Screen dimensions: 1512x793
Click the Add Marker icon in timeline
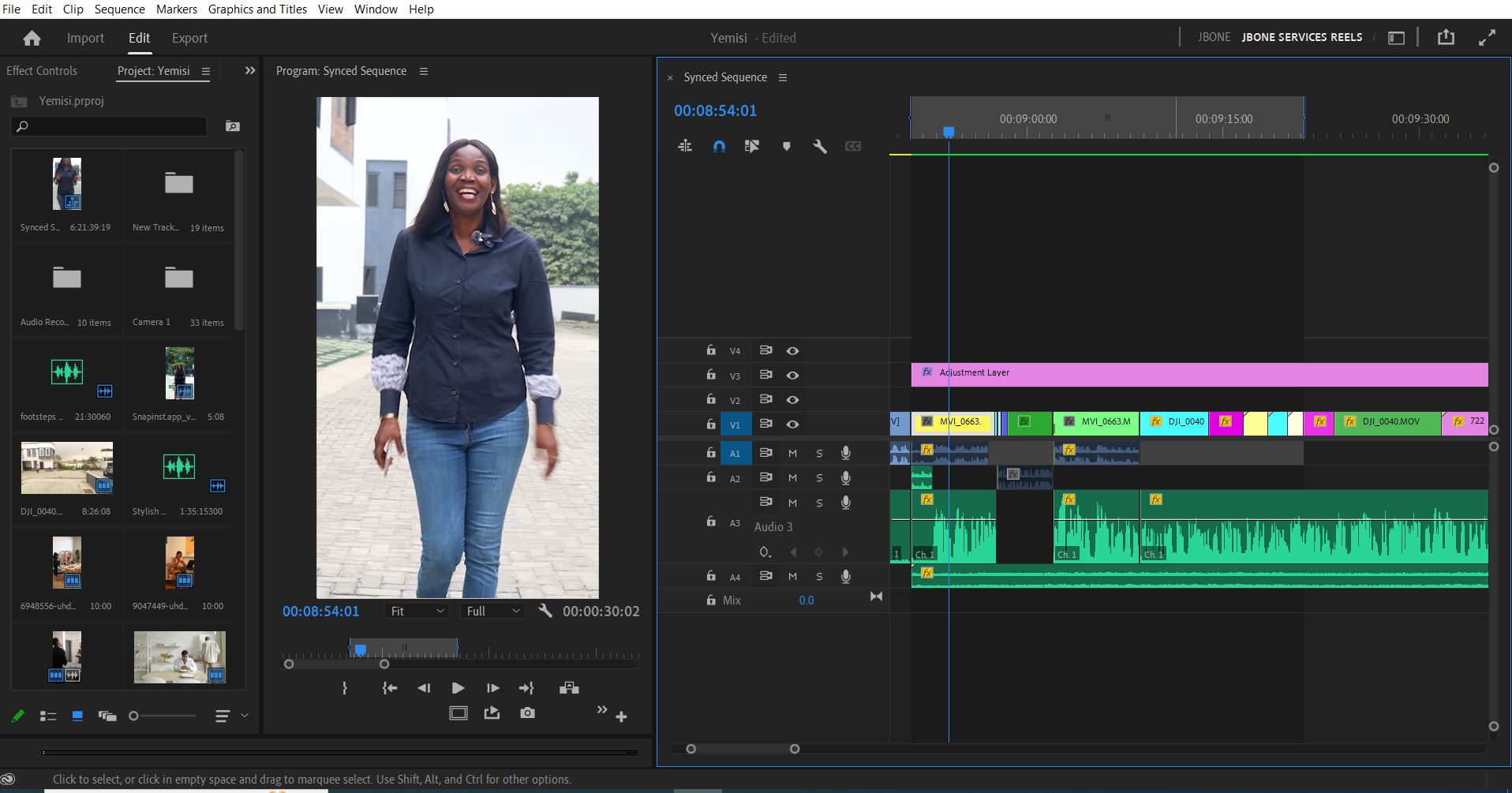[x=786, y=147]
